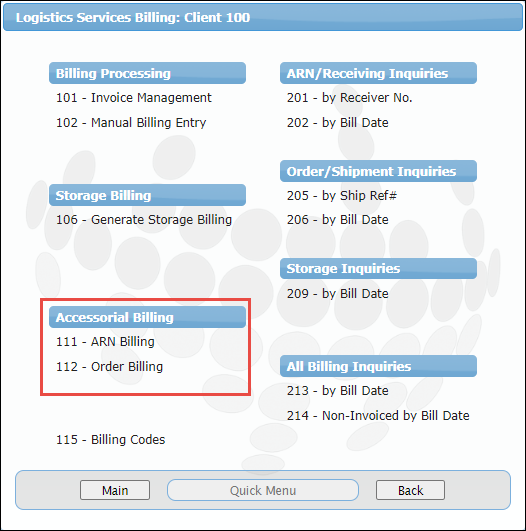This screenshot has height=531, width=526.
Task: Open 213 - by Bill Date
Action: tap(337, 391)
